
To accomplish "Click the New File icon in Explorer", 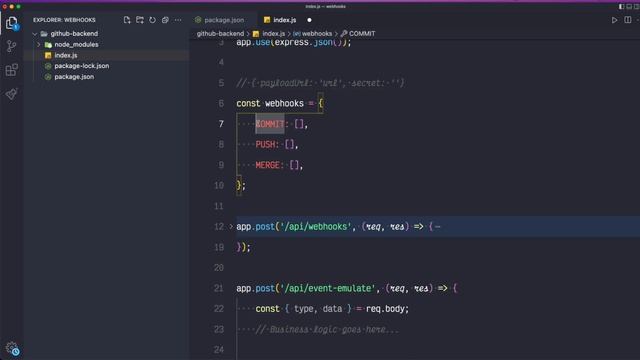I will [x=127, y=20].
